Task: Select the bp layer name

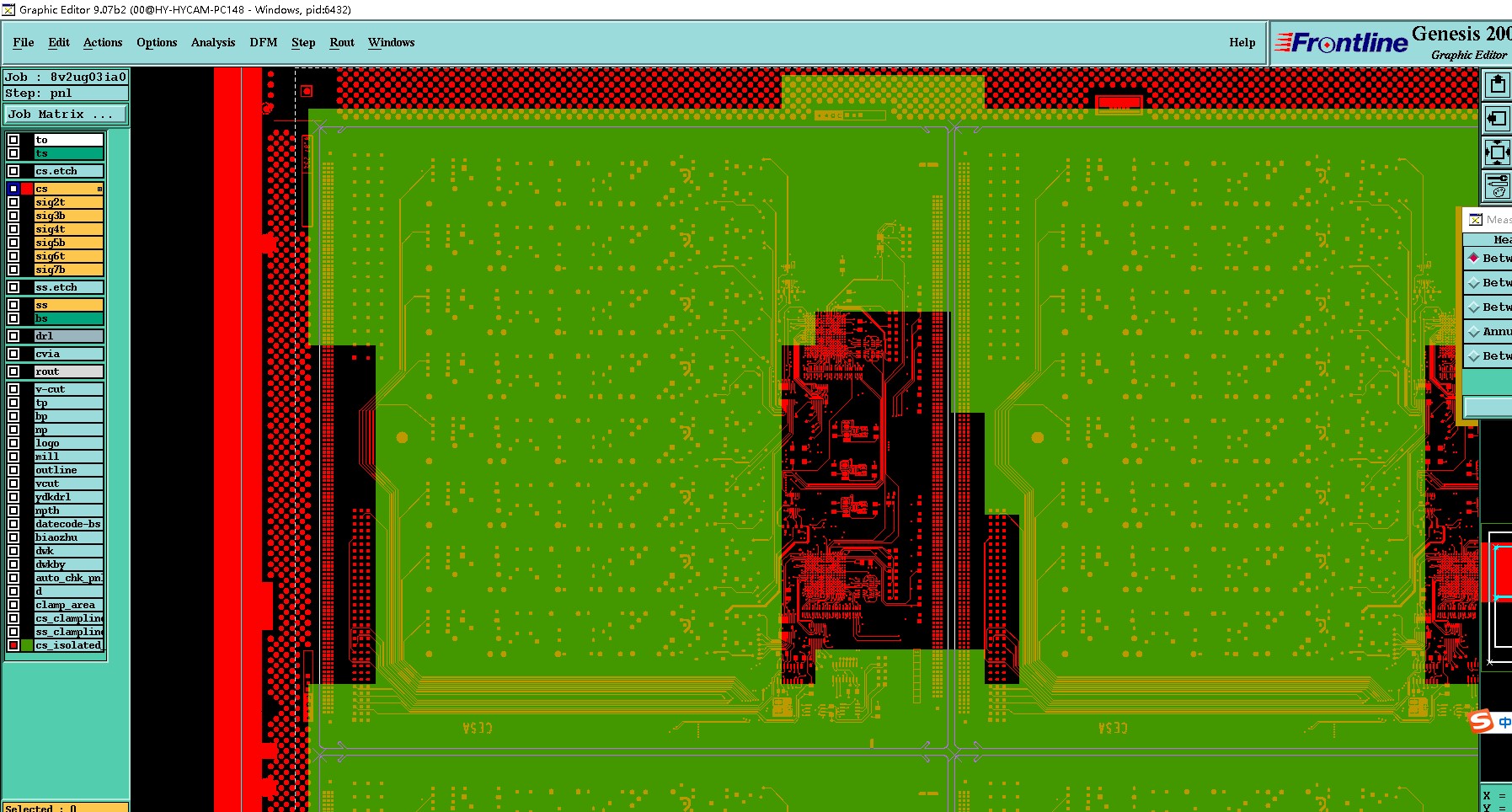Action: [x=68, y=416]
